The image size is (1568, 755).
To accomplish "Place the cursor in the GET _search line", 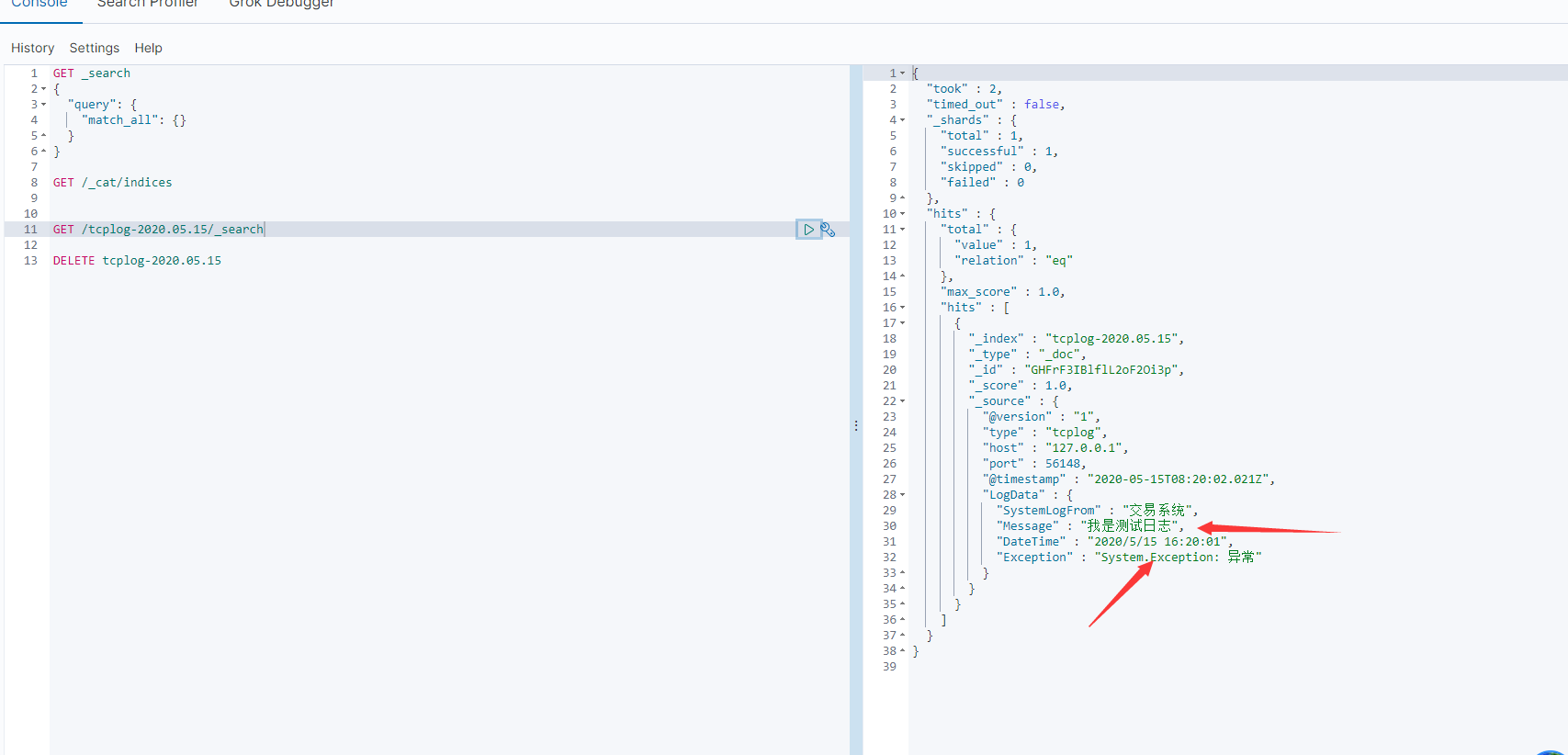I will [x=92, y=73].
